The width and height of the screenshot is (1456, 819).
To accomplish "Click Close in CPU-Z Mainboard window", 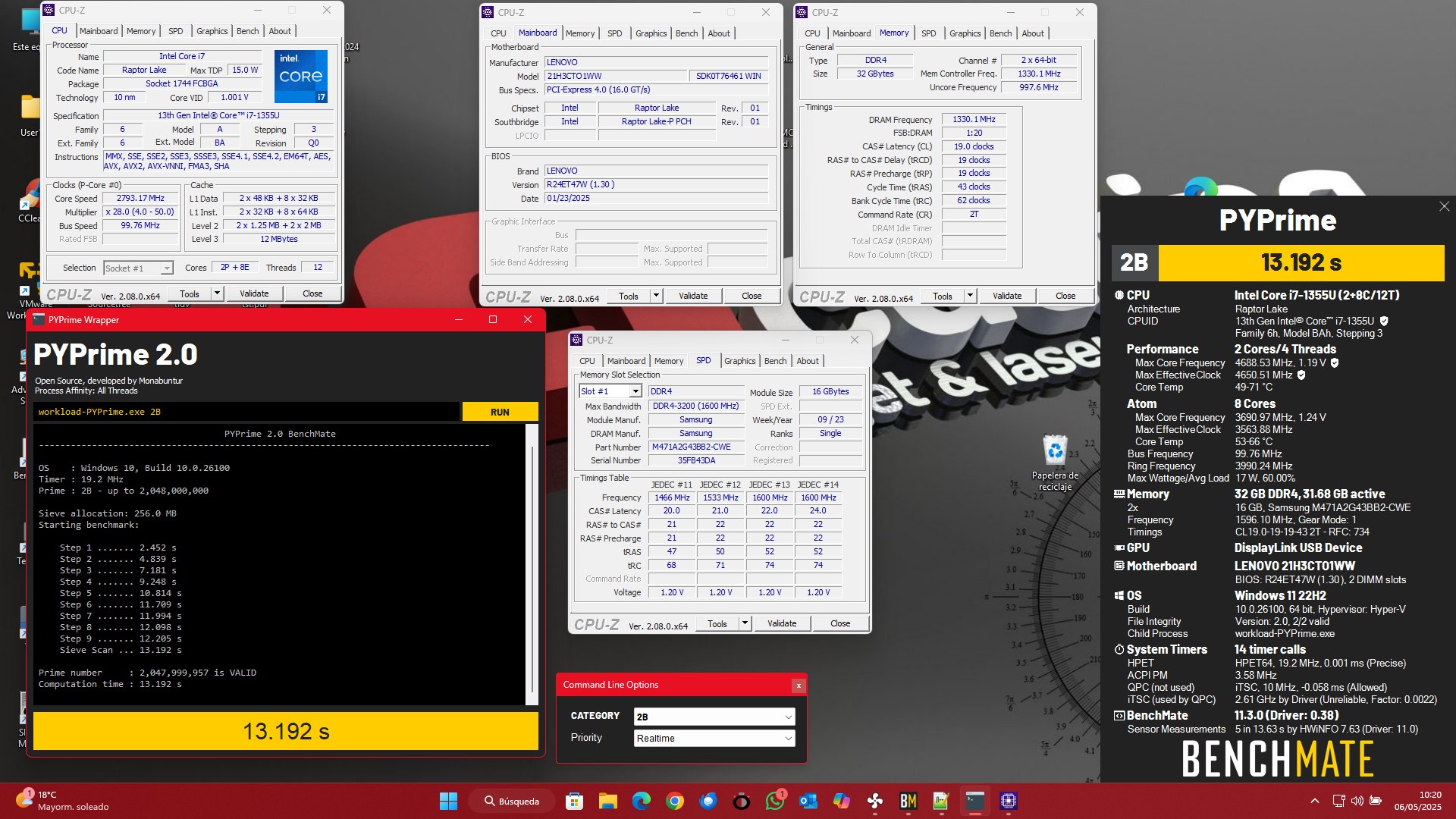I will click(752, 296).
